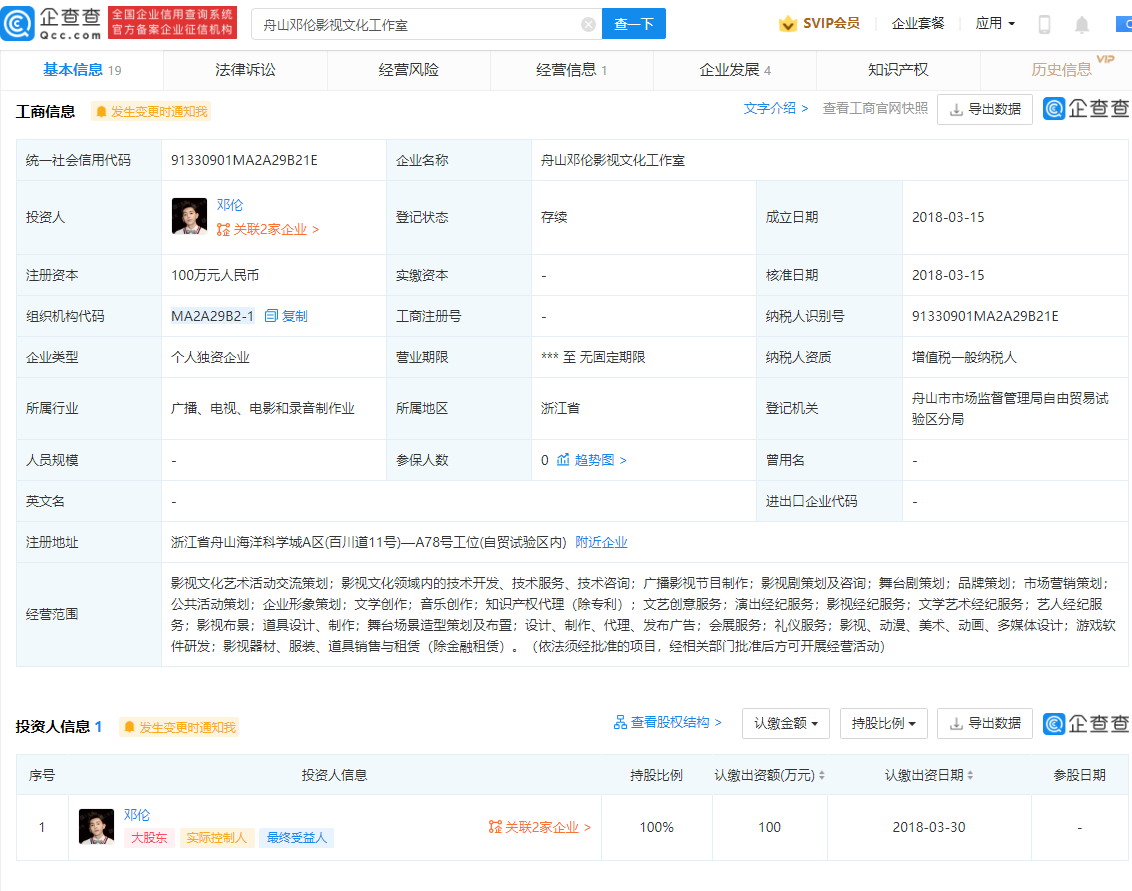1132x891 pixels.
Task: Open the 经营风险 tab
Action: click(x=409, y=70)
